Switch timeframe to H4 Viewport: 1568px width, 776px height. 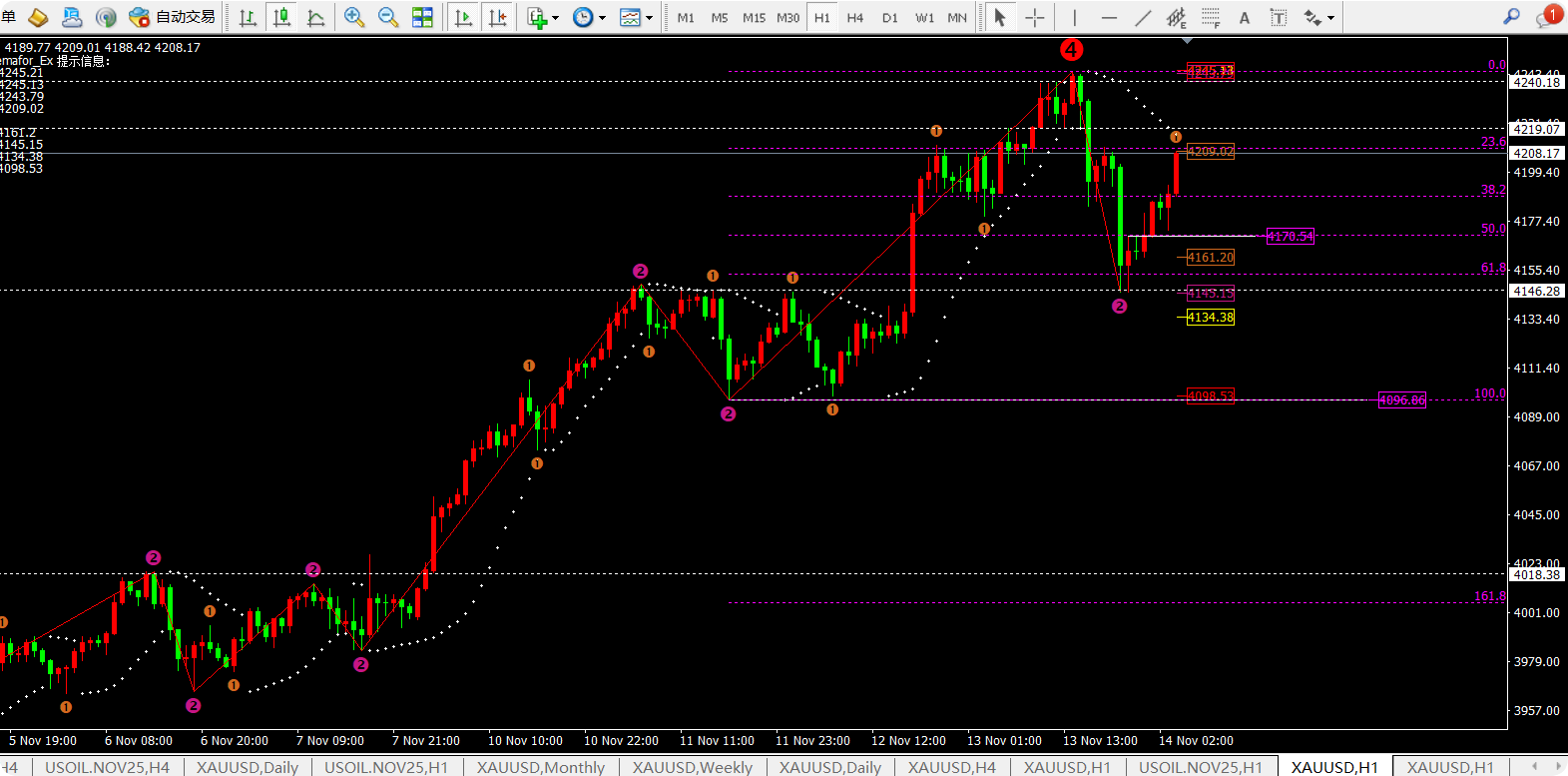click(x=855, y=17)
